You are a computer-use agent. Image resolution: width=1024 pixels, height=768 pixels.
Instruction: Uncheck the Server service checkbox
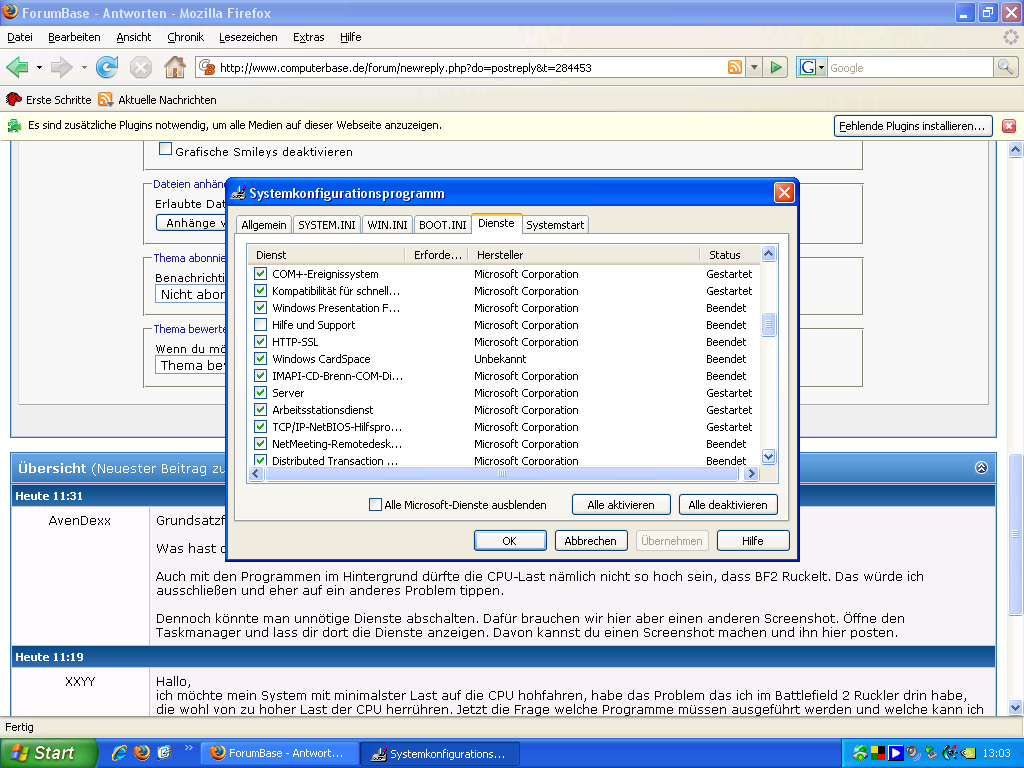[261, 392]
